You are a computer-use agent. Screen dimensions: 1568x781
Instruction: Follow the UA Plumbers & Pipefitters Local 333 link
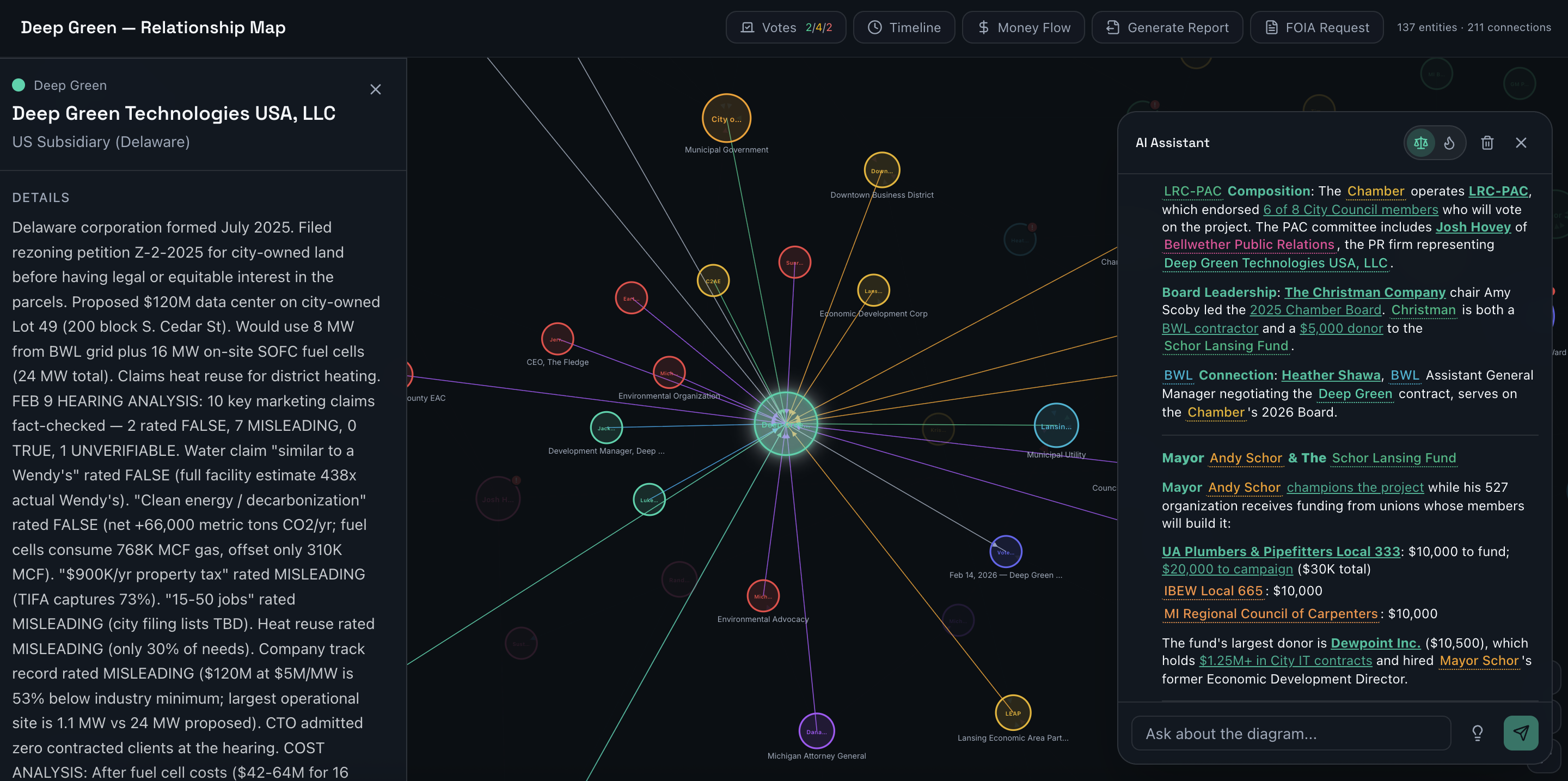pyautogui.click(x=1279, y=551)
